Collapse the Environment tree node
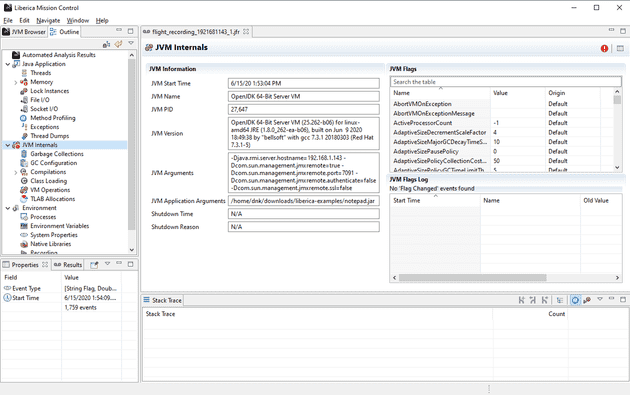Viewport: 630px width, 395px height. 8,208
